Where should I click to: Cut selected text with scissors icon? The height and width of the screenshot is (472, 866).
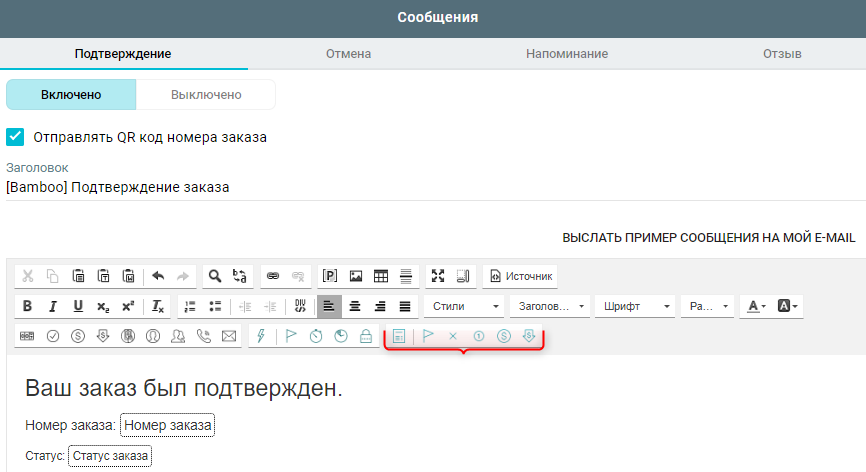point(28,276)
